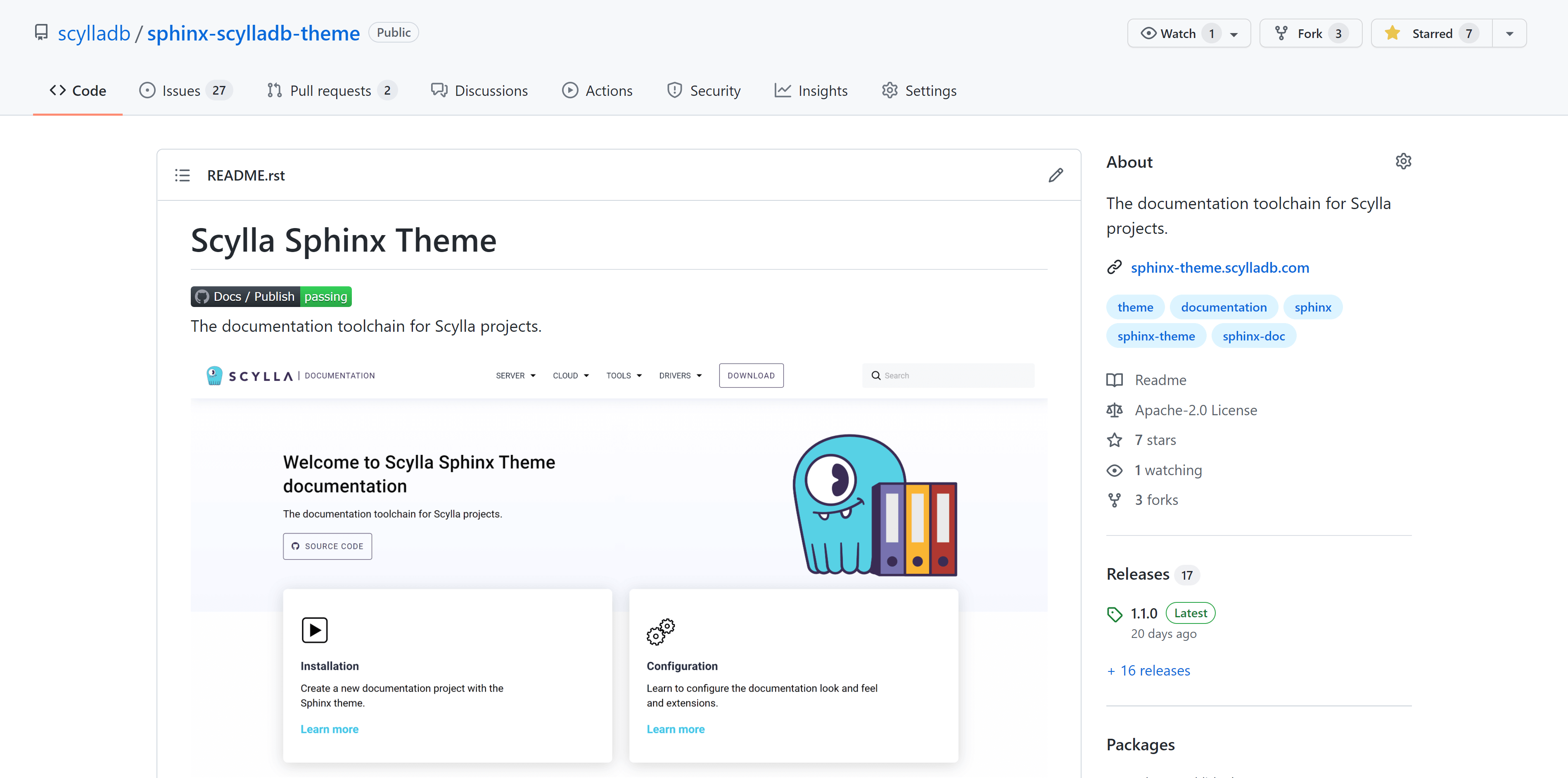The height and width of the screenshot is (778, 1568).
Task: View the 1 watching link
Action: [1168, 470]
